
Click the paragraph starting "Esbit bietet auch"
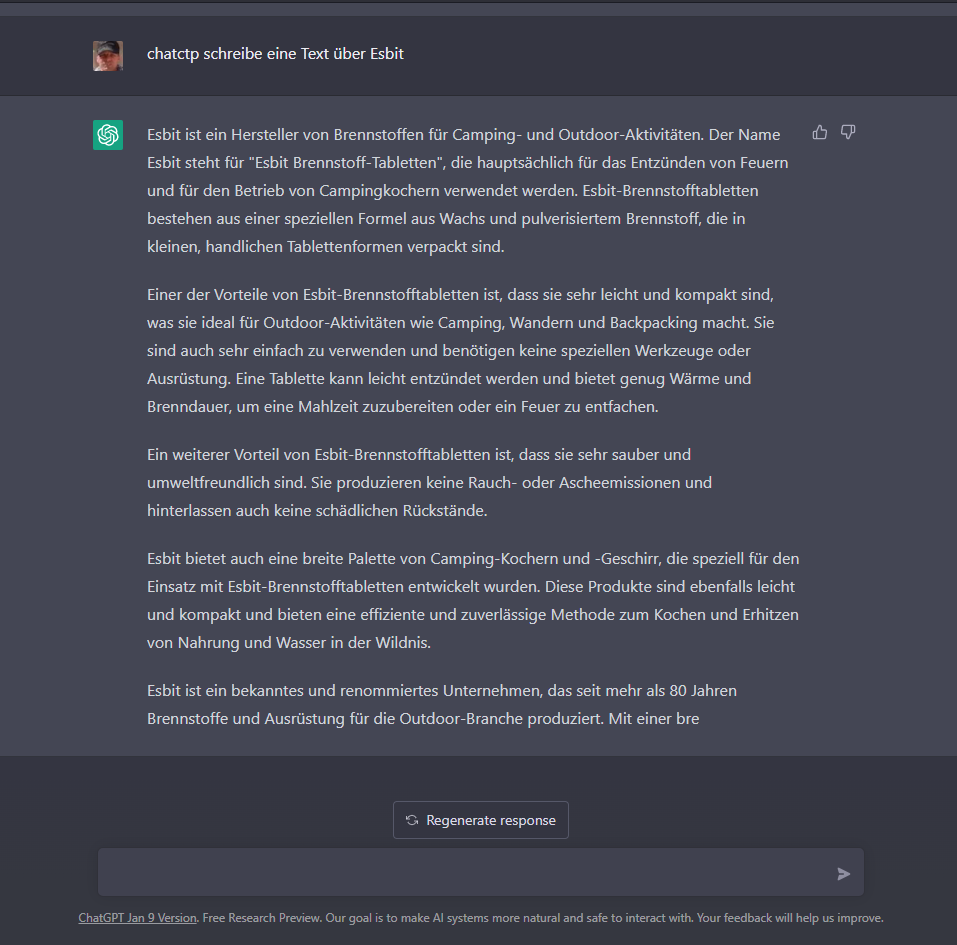coord(473,600)
